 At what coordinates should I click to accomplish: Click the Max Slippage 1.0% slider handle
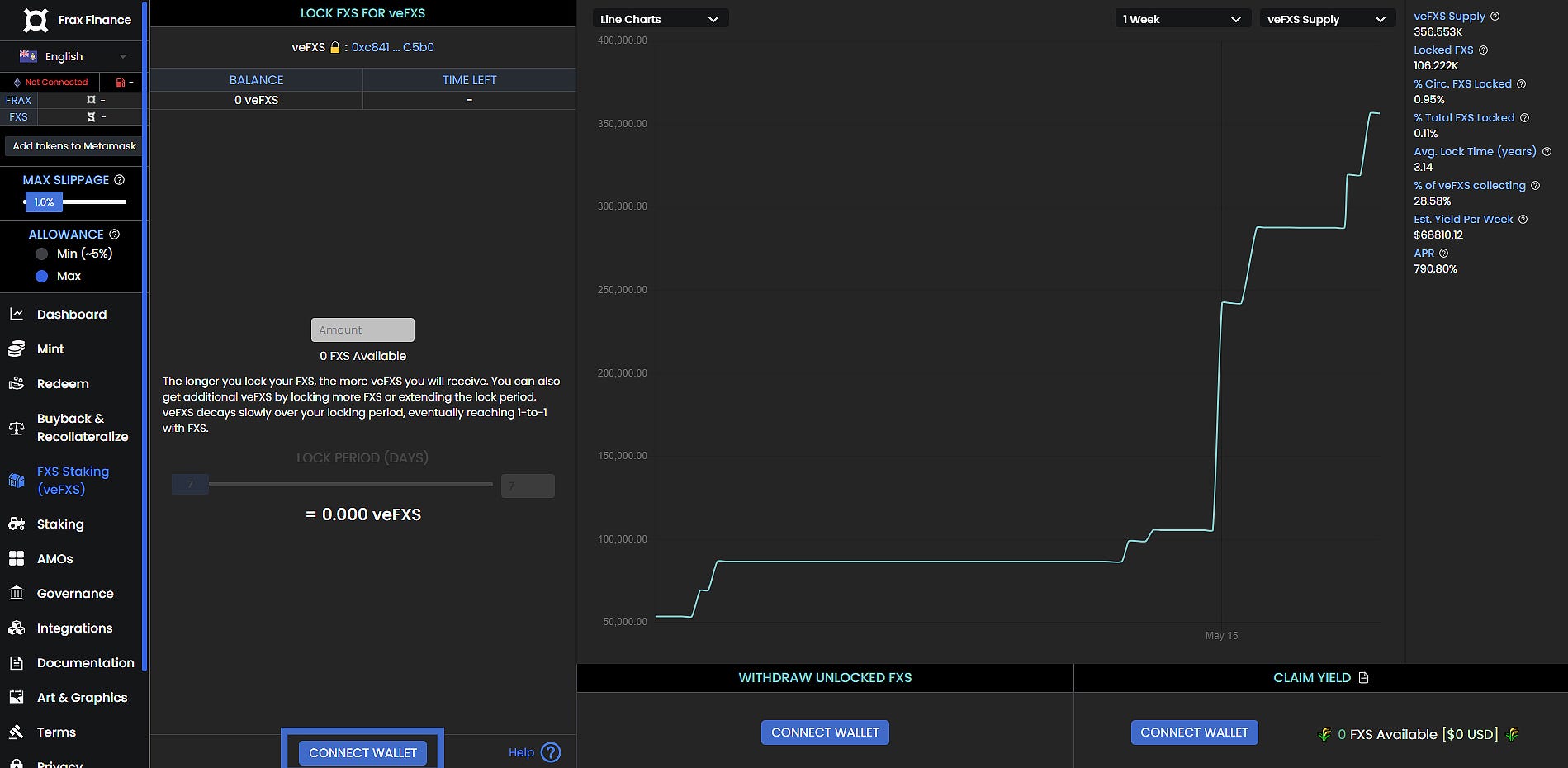pyautogui.click(x=44, y=202)
